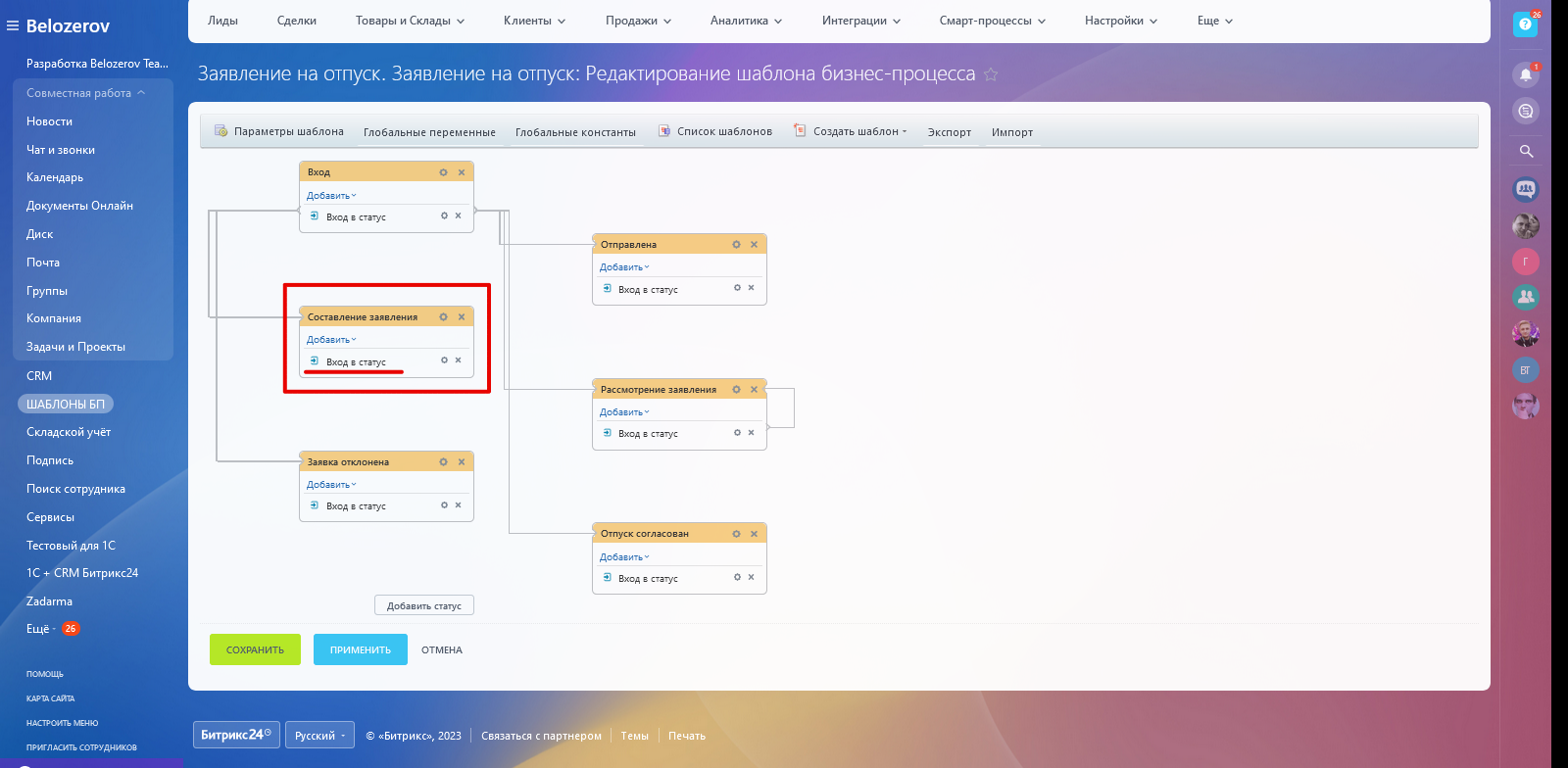Screen dimensions: 1568x768
Task: Open Смарт-процессы top menu
Action: coord(993,21)
